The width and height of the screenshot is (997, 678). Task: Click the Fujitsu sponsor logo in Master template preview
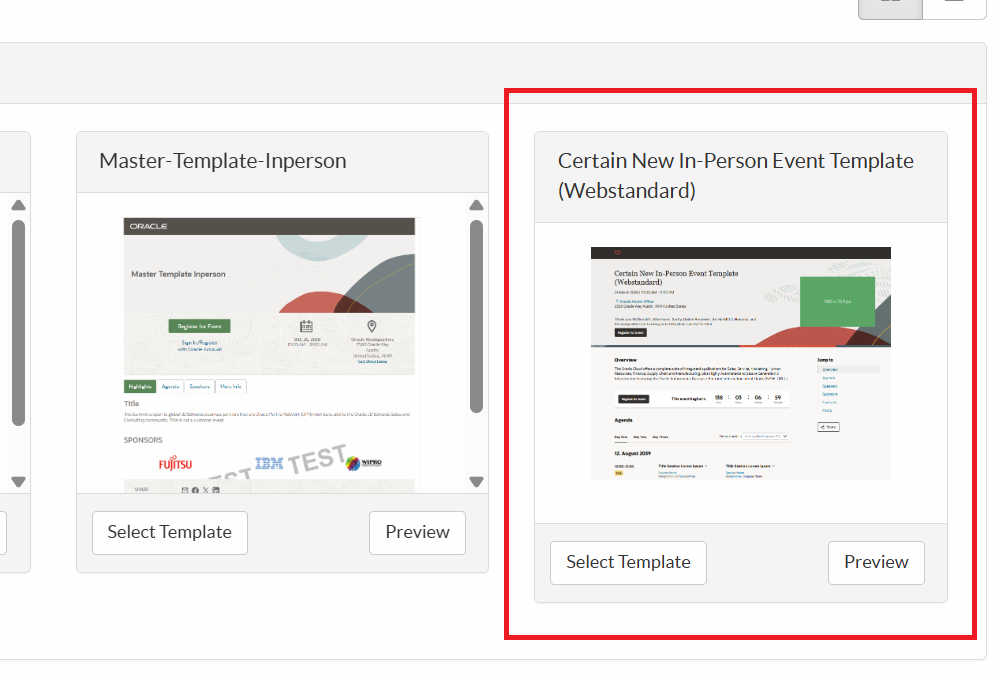(175, 464)
